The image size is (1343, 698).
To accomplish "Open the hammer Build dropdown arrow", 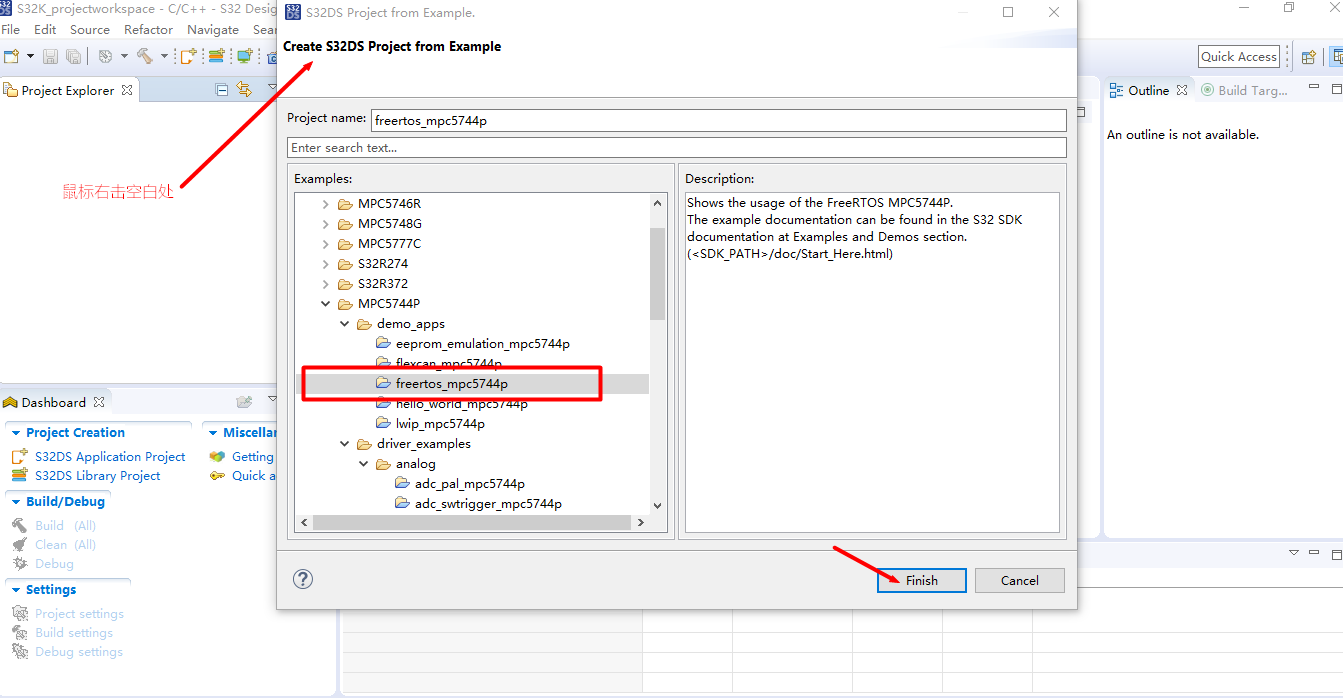I will 164,57.
